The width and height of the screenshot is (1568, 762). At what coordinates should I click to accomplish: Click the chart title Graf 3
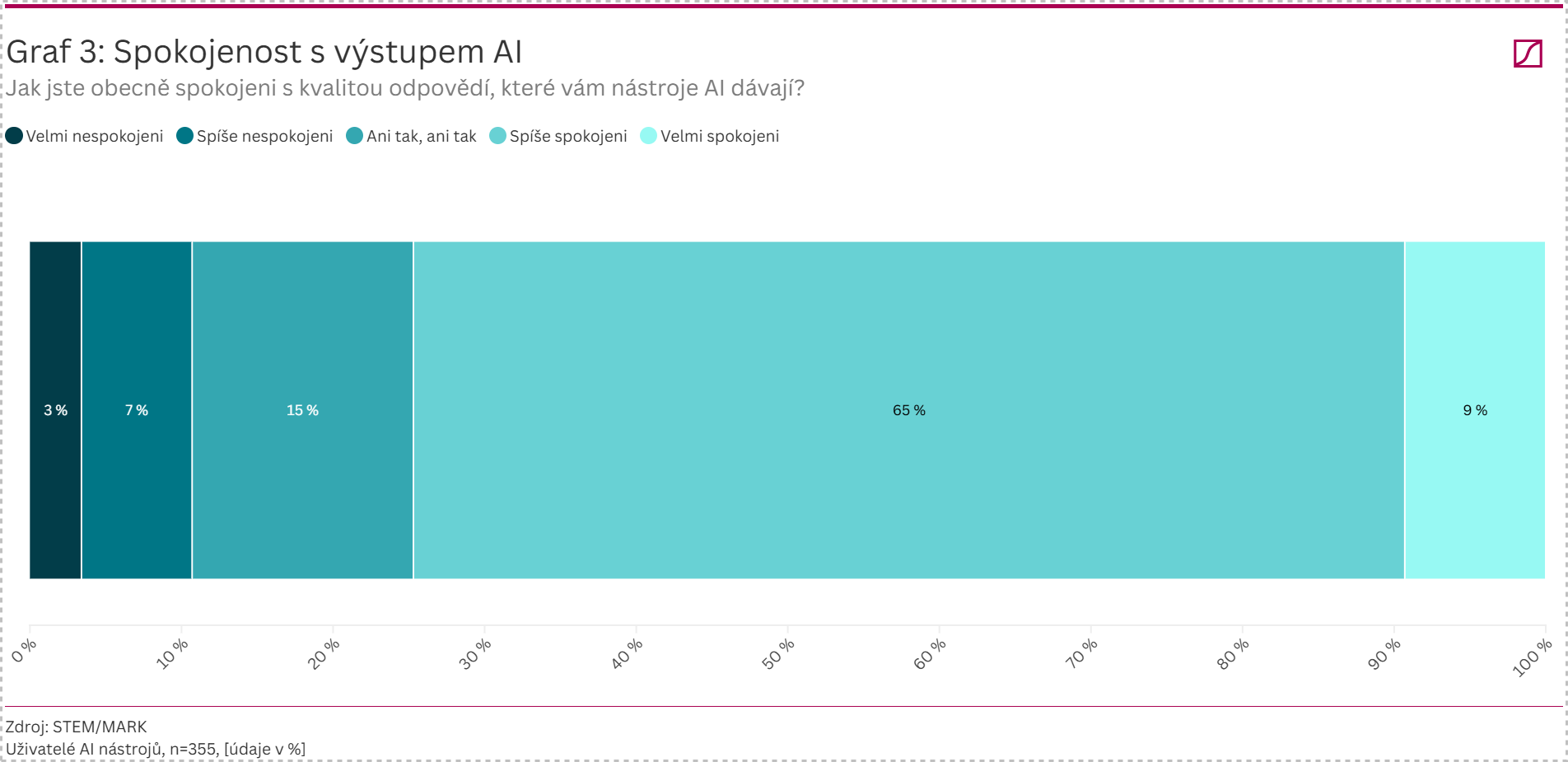pyautogui.click(x=264, y=52)
